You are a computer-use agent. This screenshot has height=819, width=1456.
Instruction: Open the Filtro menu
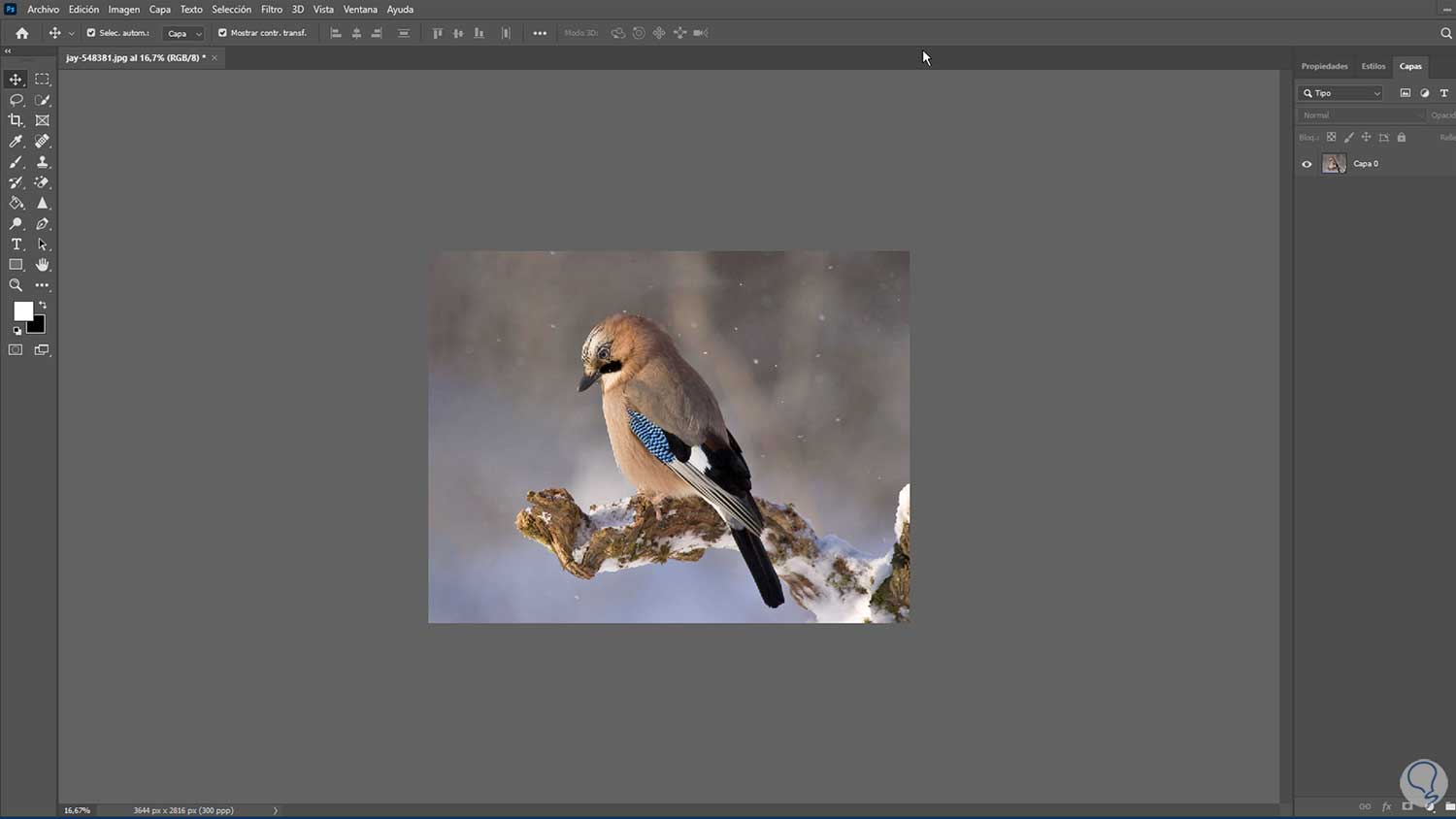click(x=272, y=10)
